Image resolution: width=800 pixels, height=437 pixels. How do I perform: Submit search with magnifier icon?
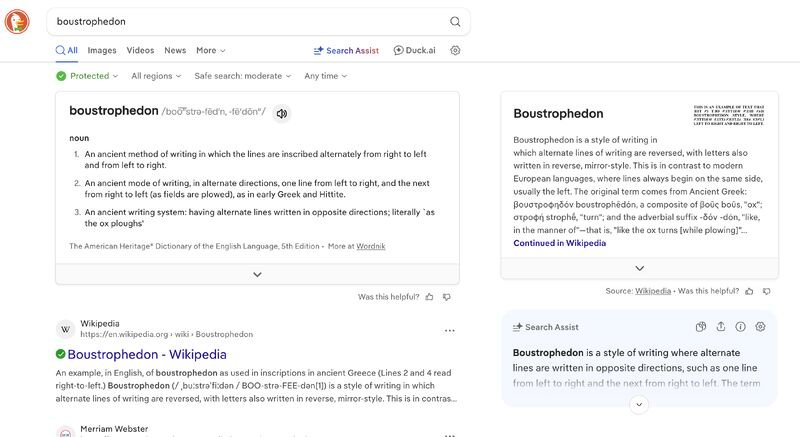pos(455,21)
